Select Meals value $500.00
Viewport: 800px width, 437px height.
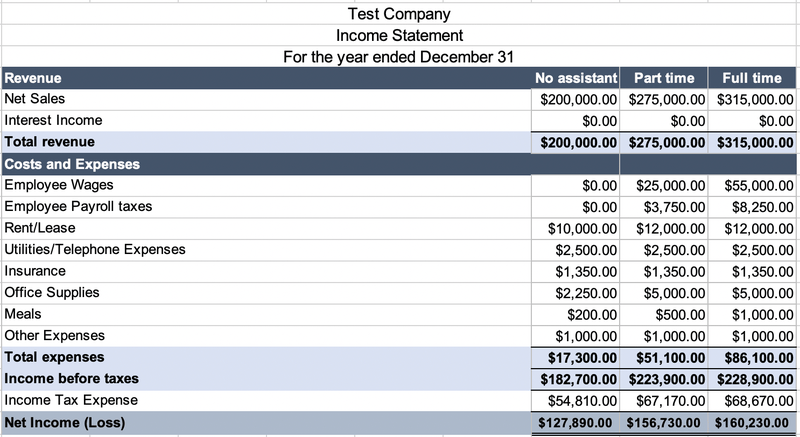664,315
